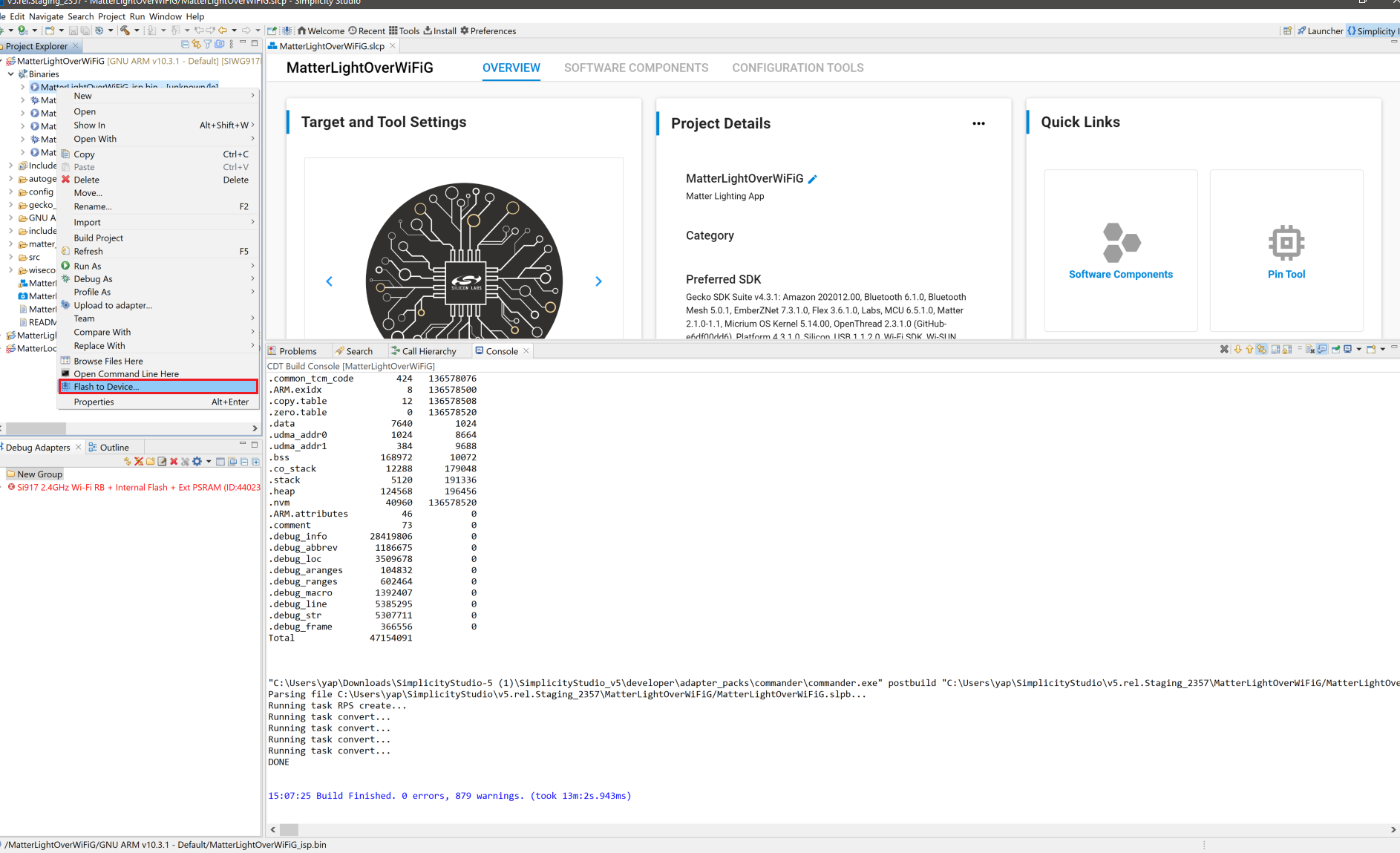Expand the src folder node
Screen dimensions: 1400x853
(x=11, y=258)
